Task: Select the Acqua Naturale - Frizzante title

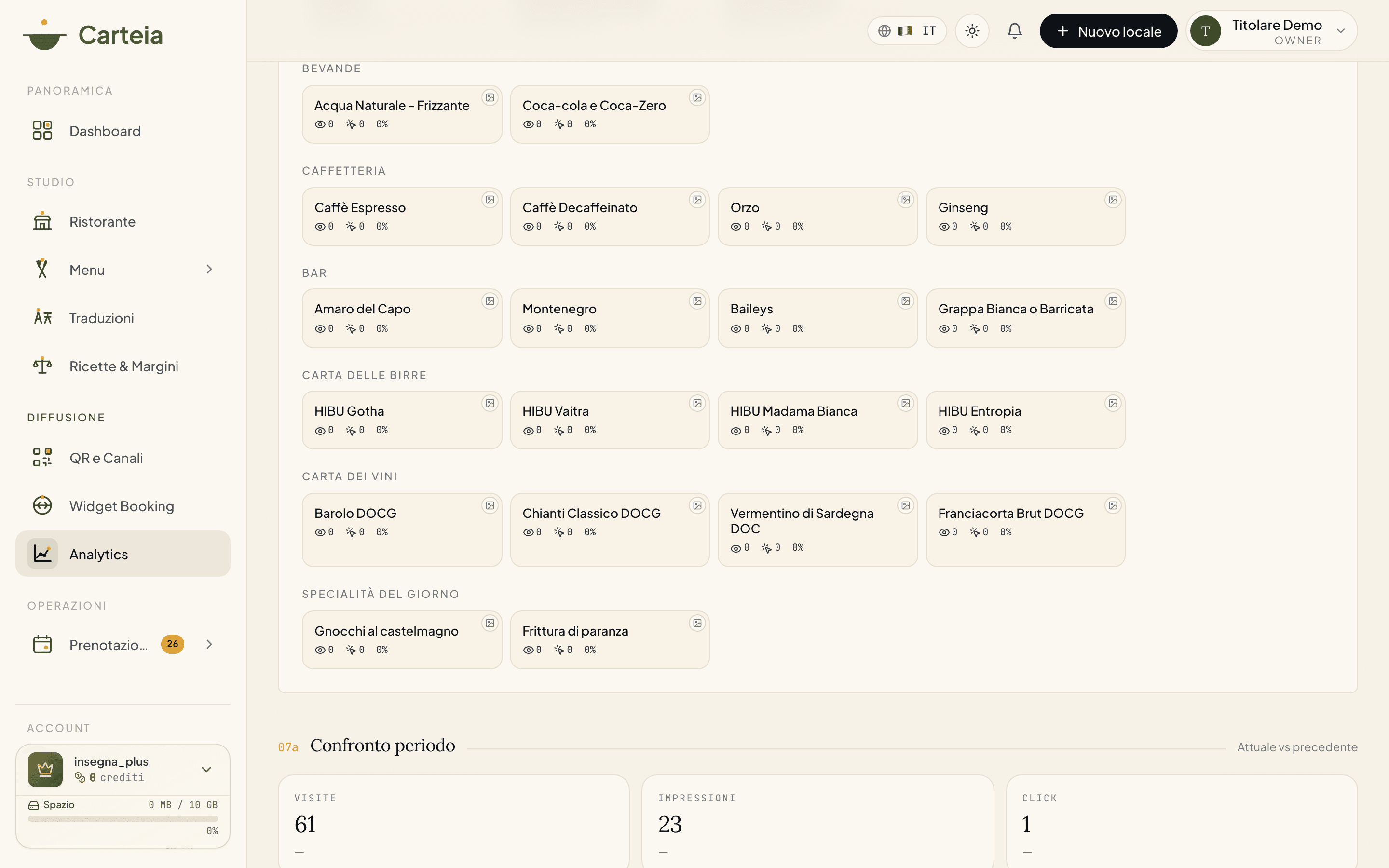Action: [x=392, y=106]
